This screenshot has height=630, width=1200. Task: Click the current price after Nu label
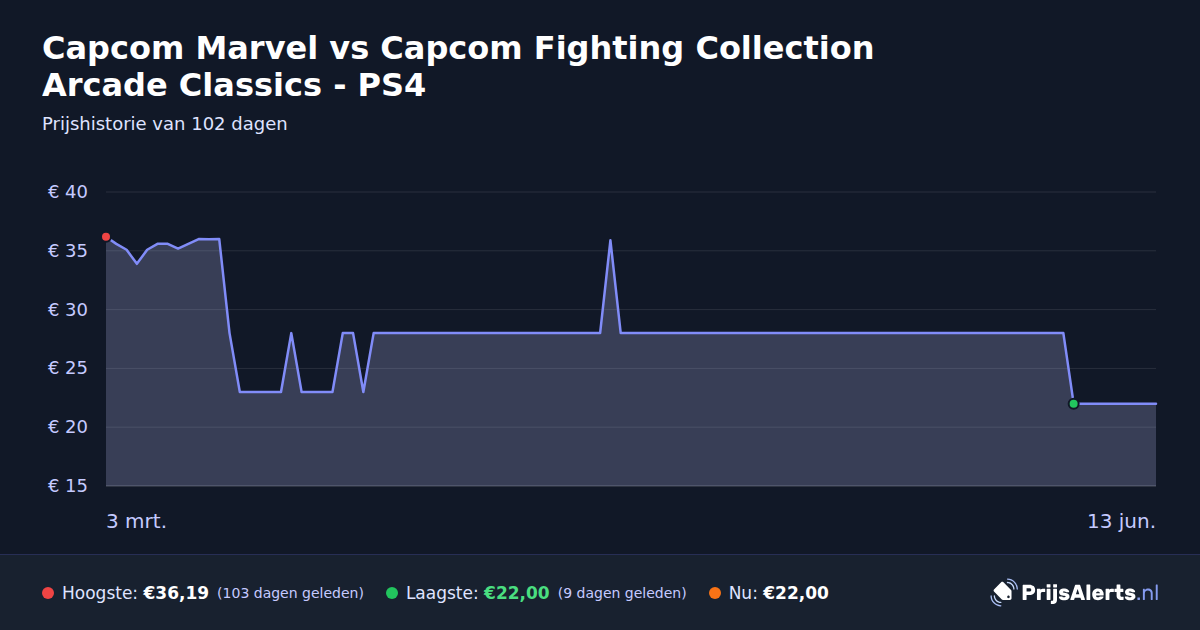pos(795,593)
